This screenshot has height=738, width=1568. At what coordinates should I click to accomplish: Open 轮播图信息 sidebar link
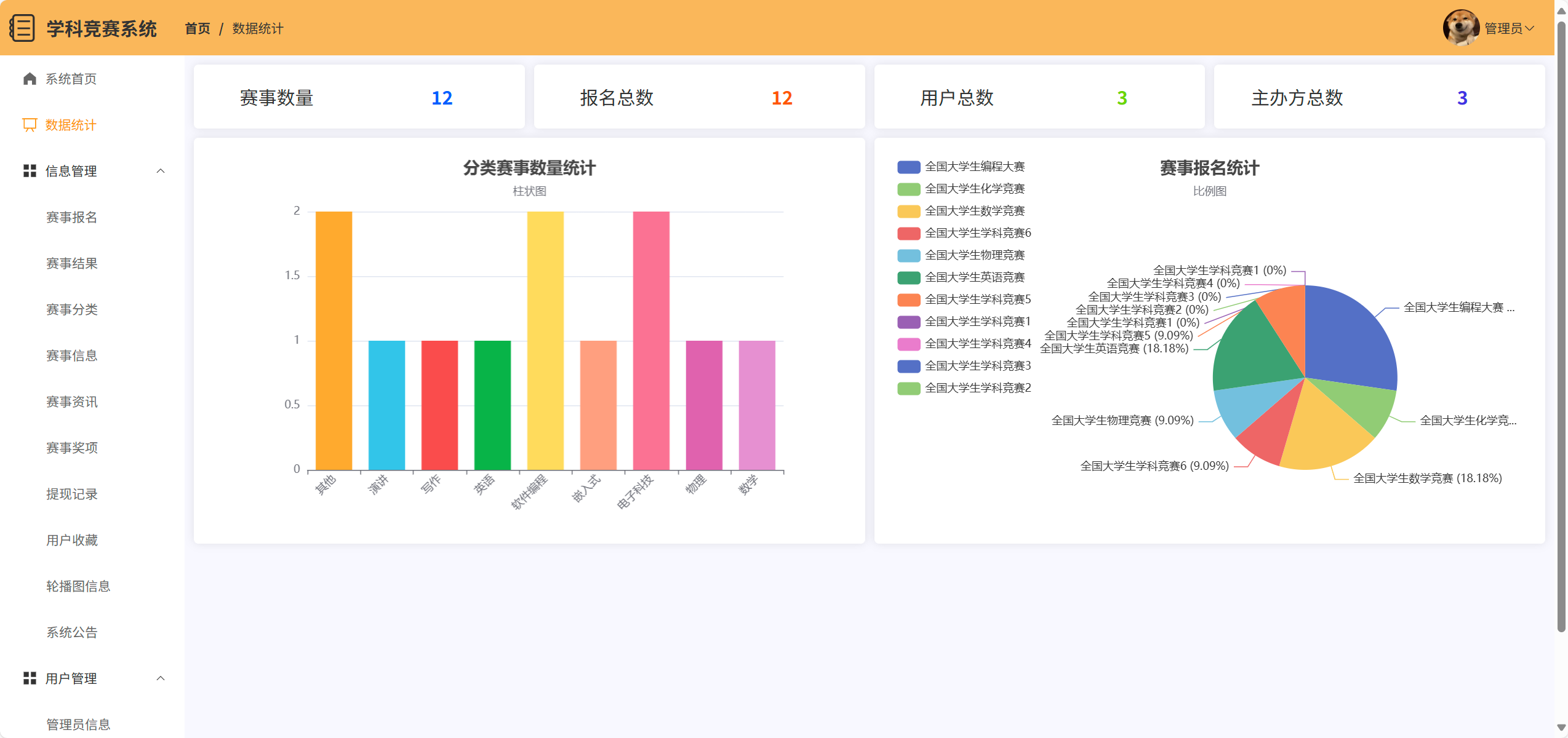click(78, 586)
